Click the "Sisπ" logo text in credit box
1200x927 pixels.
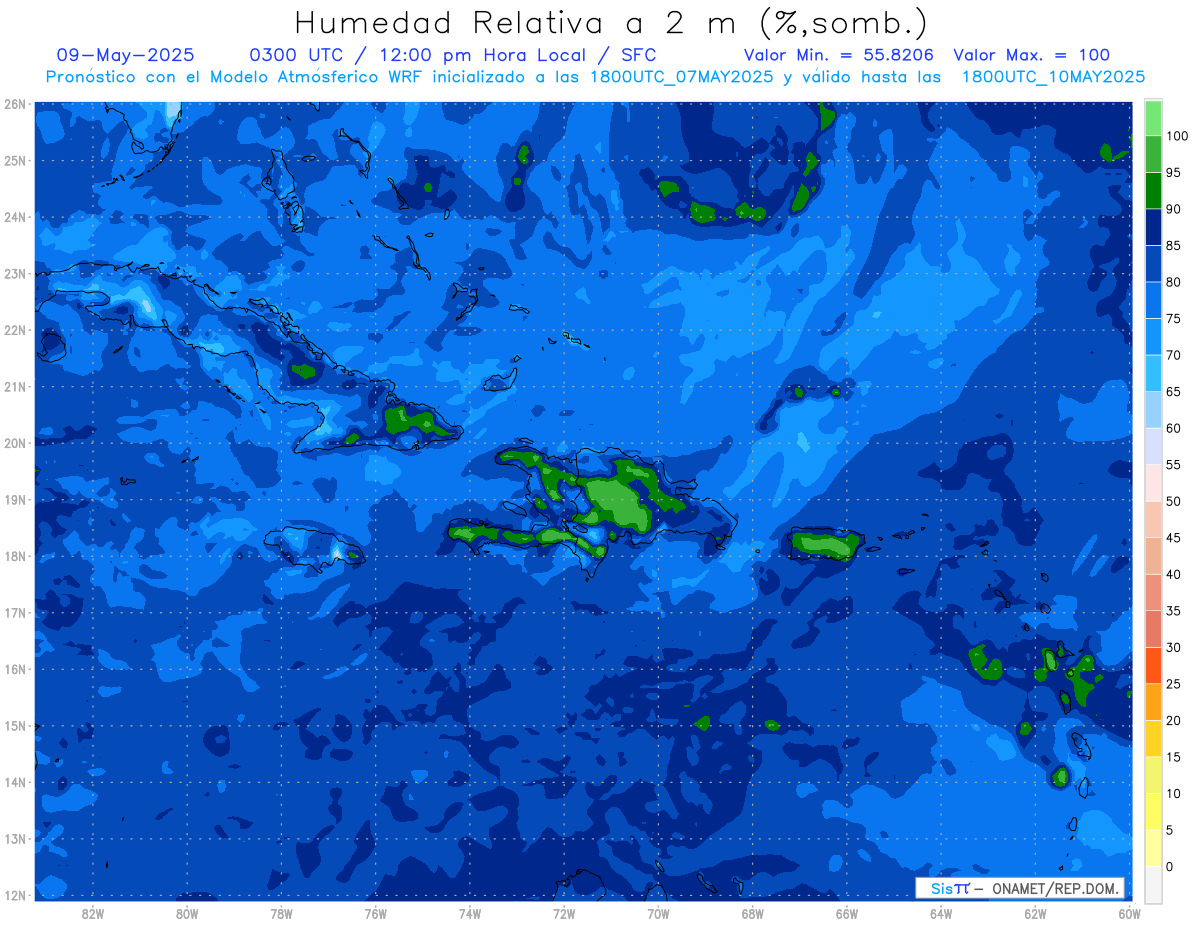950,888
